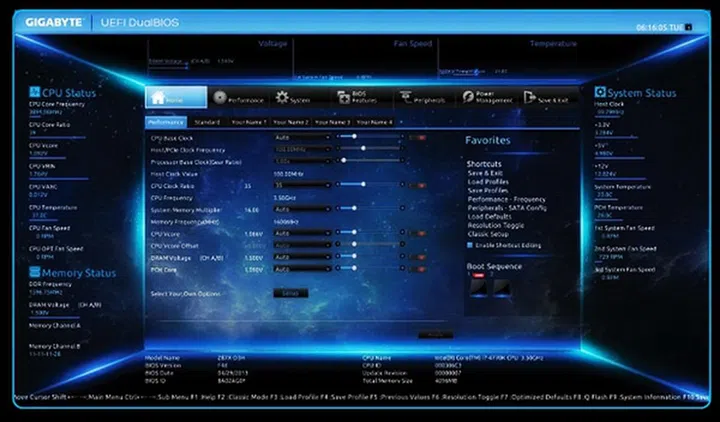
Task: Click the Save & Exit icon
Action: (530, 98)
